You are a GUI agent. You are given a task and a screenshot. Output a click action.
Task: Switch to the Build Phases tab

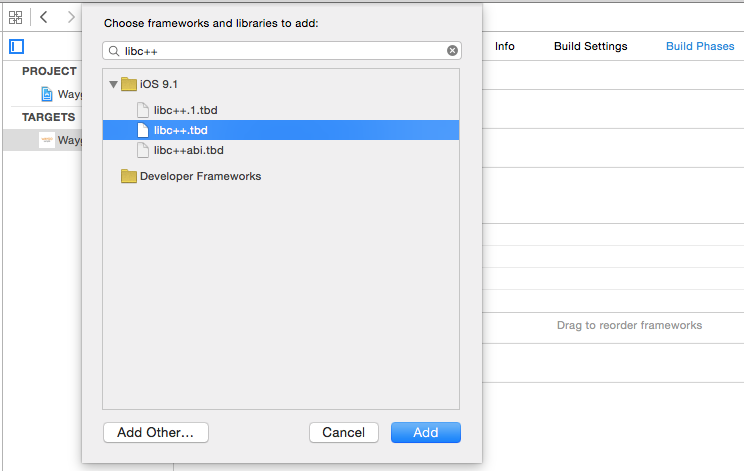click(x=700, y=46)
